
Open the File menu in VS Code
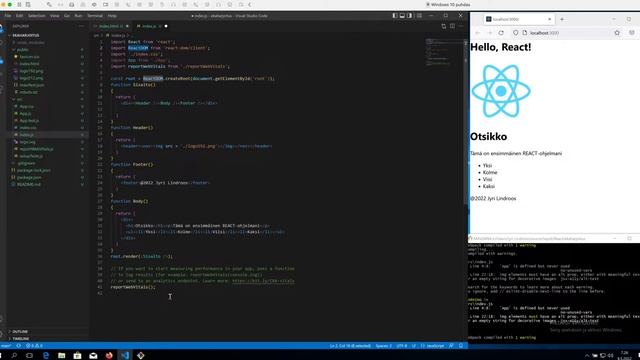tap(8, 16)
